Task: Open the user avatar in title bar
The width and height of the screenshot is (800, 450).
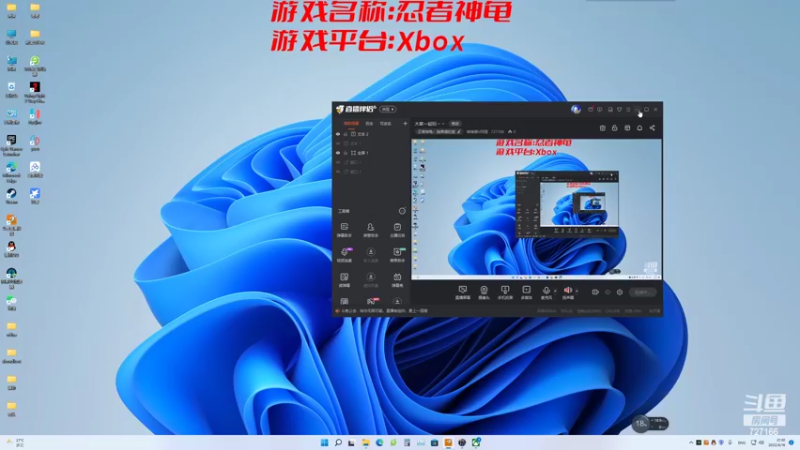Action: pos(576,109)
